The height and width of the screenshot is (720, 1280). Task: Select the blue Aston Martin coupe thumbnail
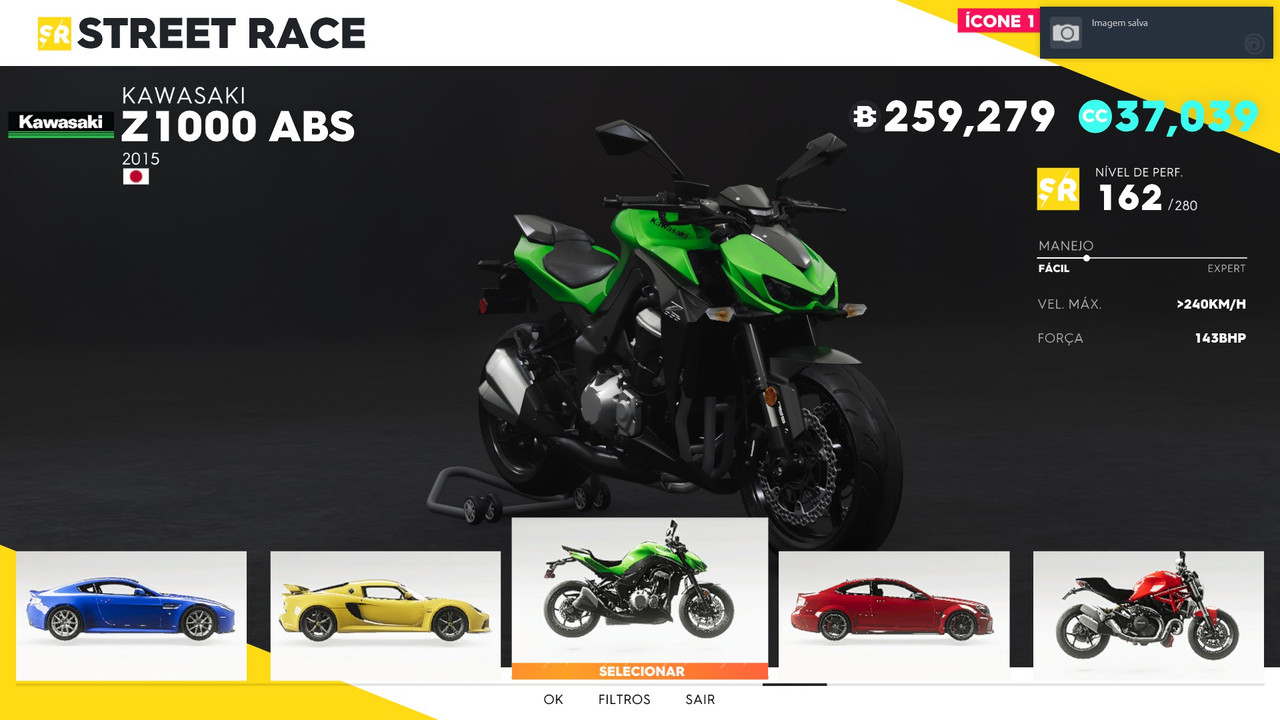pos(131,616)
